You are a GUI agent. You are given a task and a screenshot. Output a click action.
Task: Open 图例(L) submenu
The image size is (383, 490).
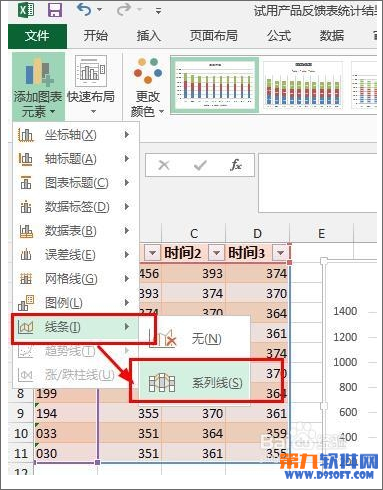click(x=75, y=303)
